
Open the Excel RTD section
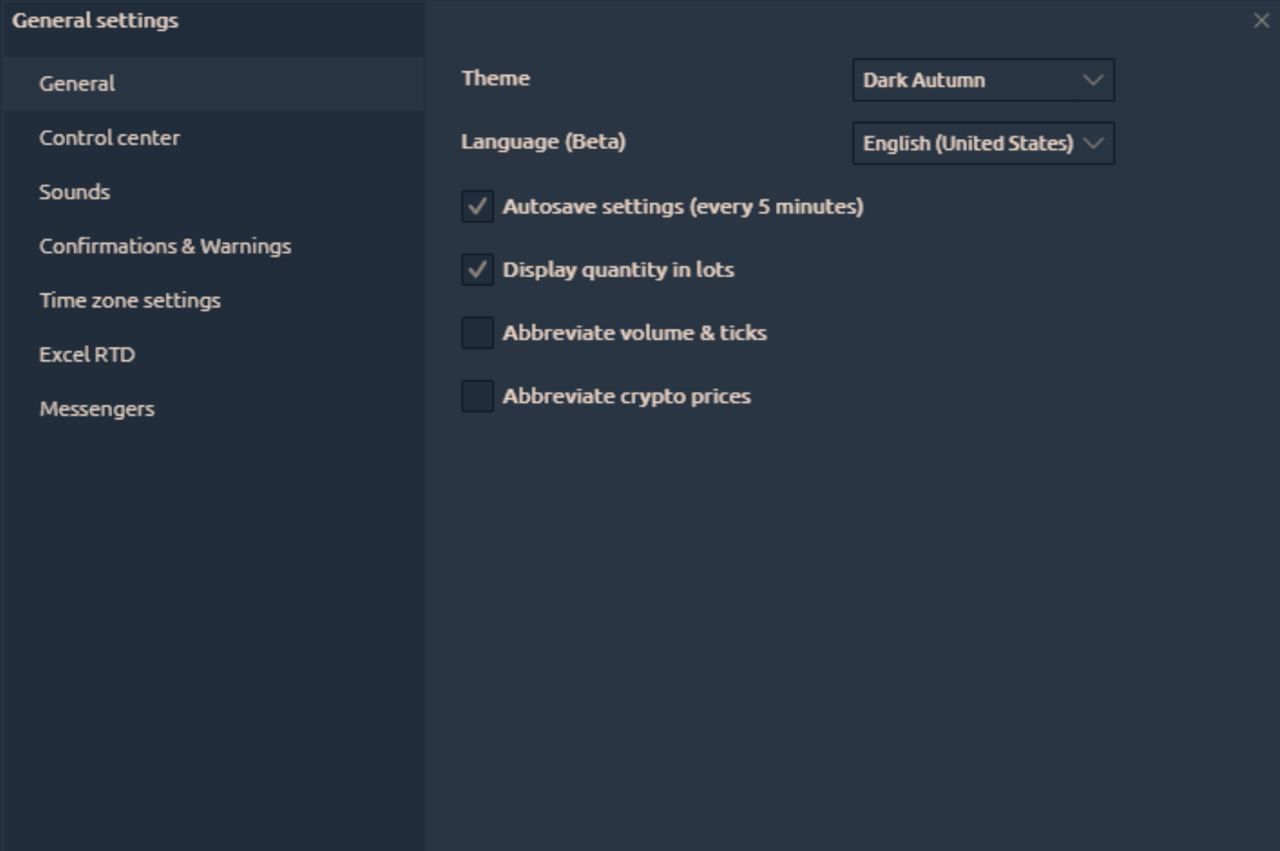87,354
